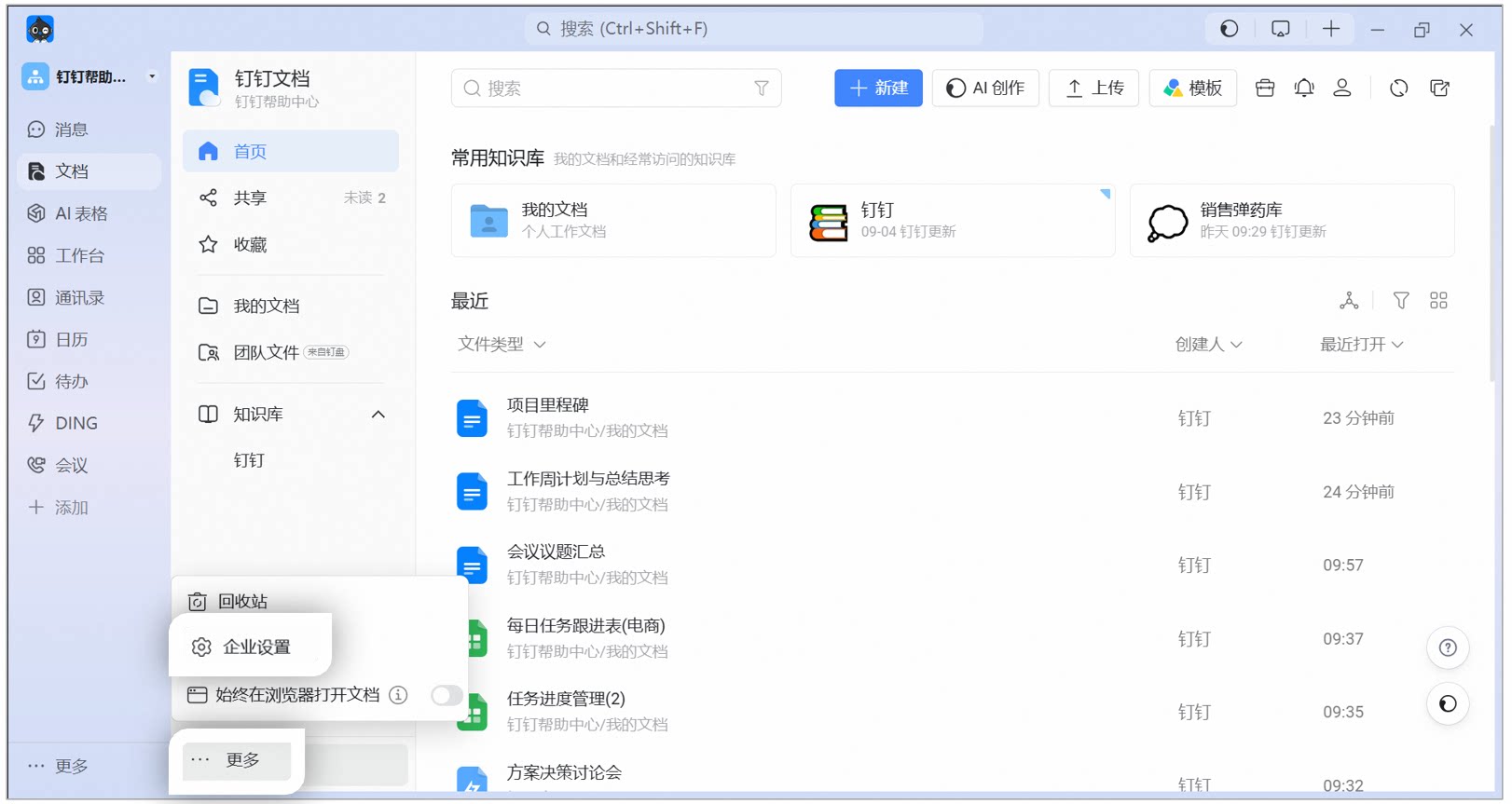Click the refresh icon in toolbar
The width and height of the screenshot is (1512, 804).
(1398, 89)
